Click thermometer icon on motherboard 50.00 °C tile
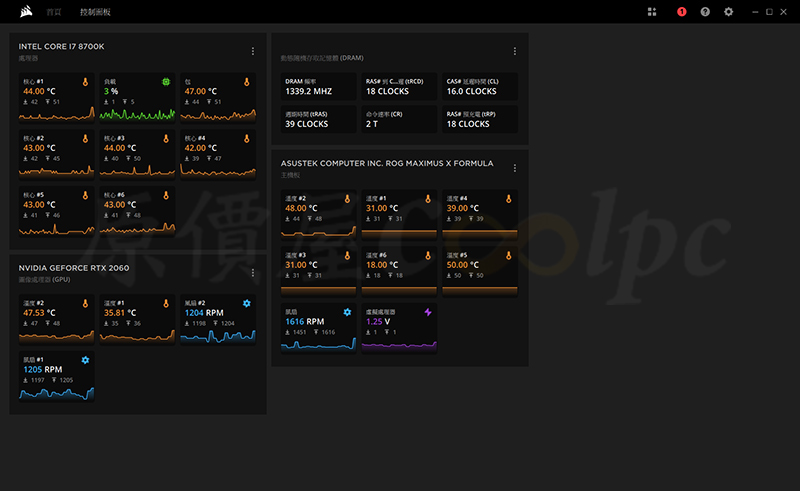The image size is (800, 491). [509, 255]
